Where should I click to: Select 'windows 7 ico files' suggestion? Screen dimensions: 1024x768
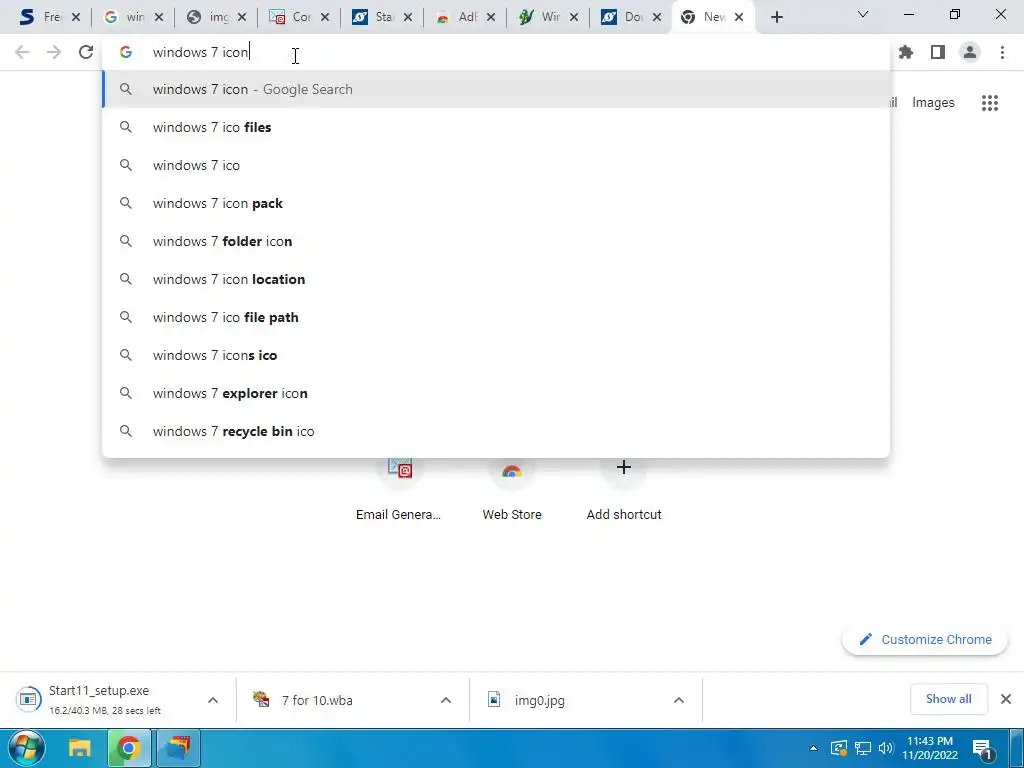pos(496,127)
